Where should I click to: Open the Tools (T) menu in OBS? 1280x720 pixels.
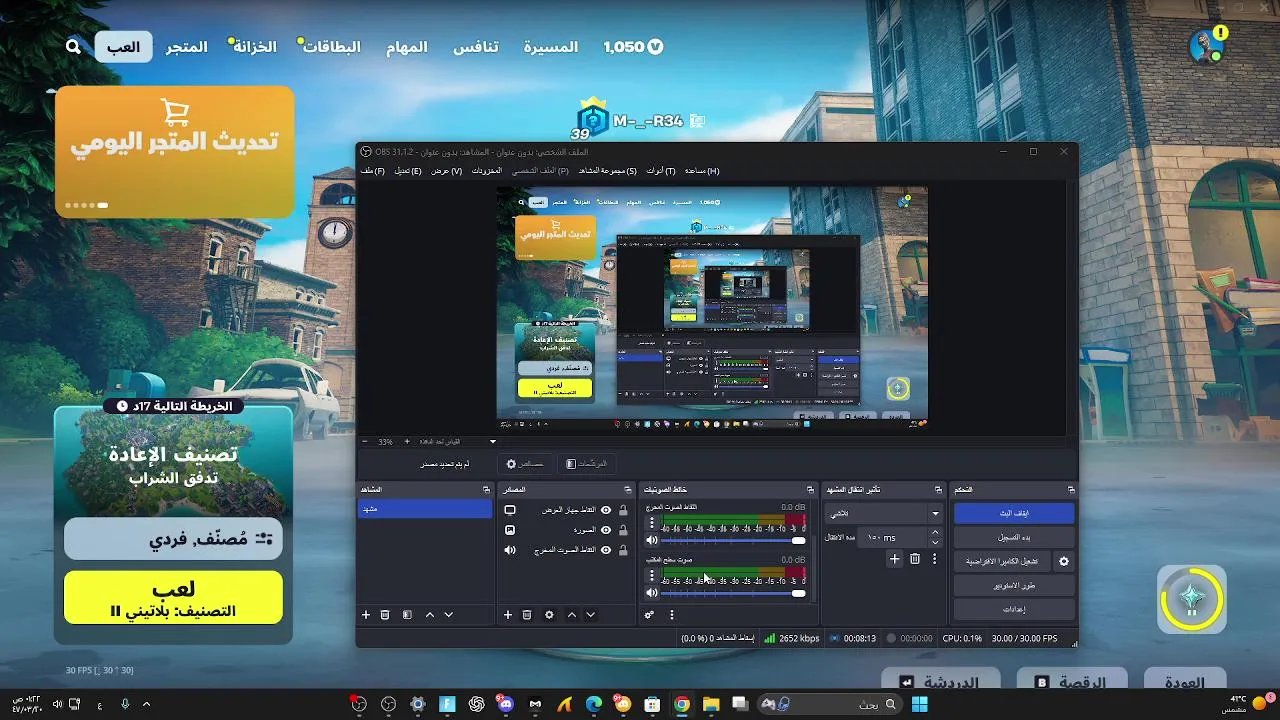[x=661, y=171]
